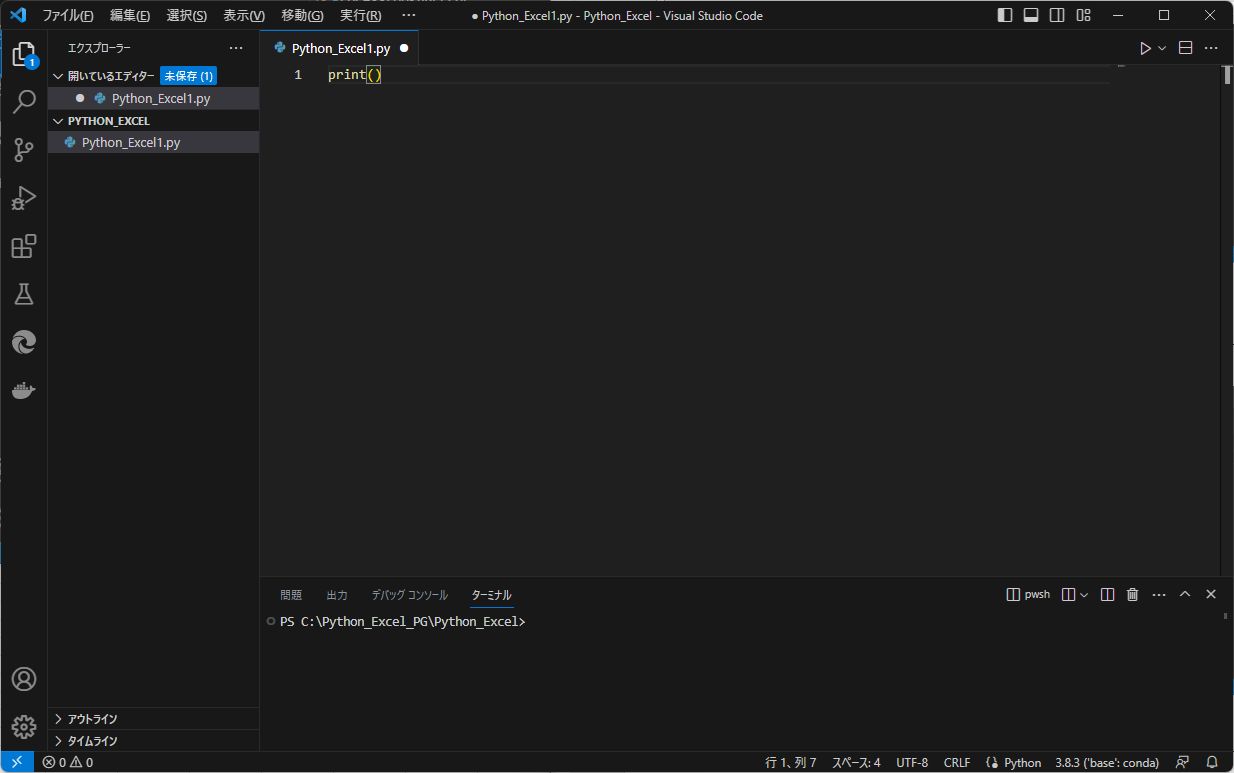Focus the terminal prompt line

pos(402,622)
